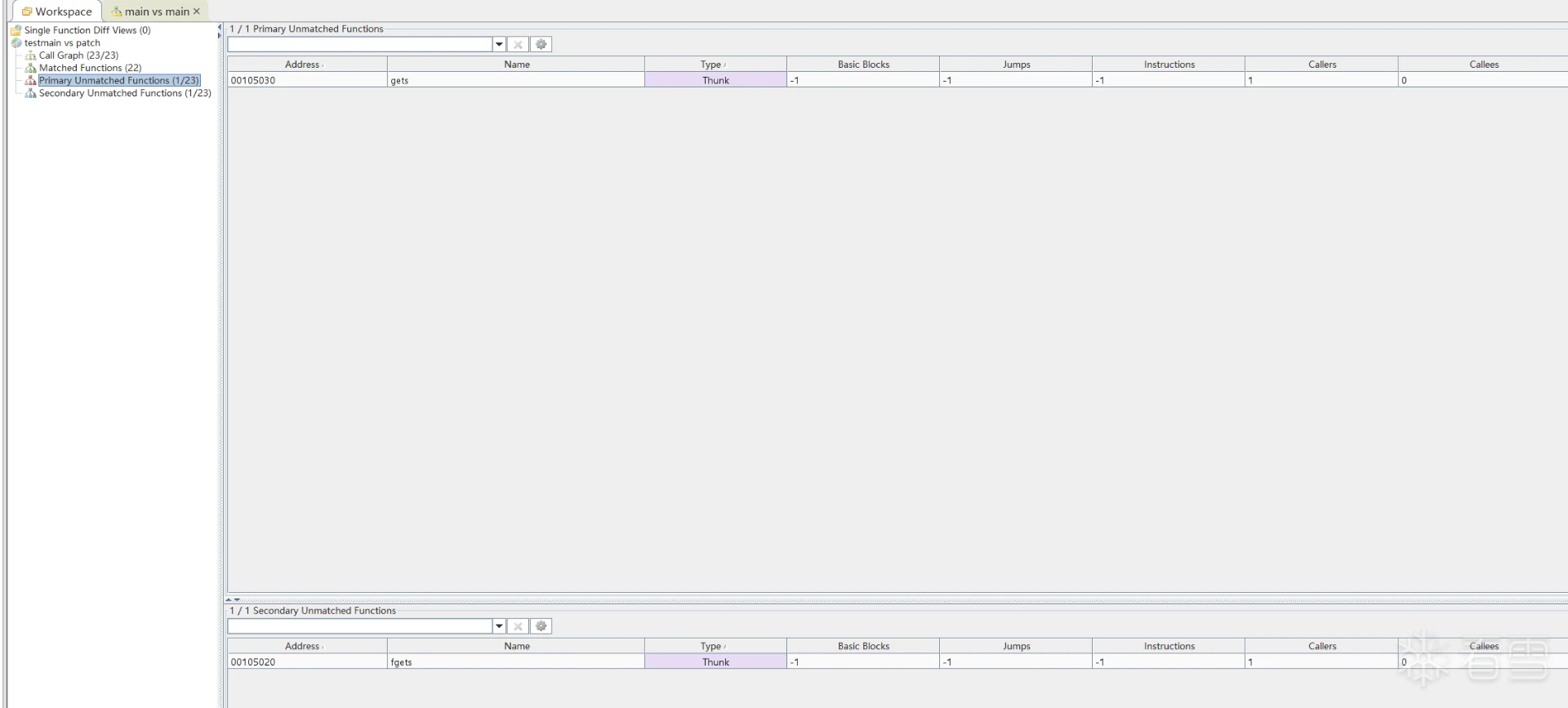Open Single Function Diff Views node
This screenshot has width=1568, height=708.
(87, 30)
